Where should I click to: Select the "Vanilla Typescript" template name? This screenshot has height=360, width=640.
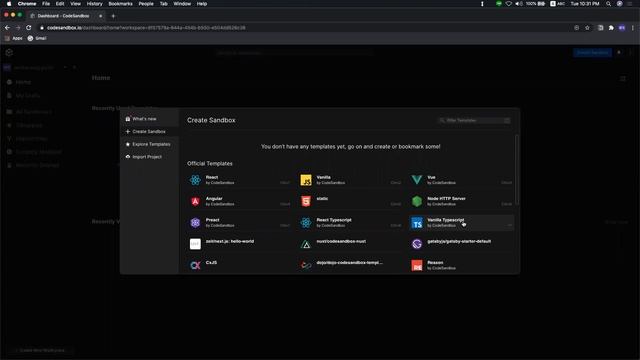pos(445,220)
